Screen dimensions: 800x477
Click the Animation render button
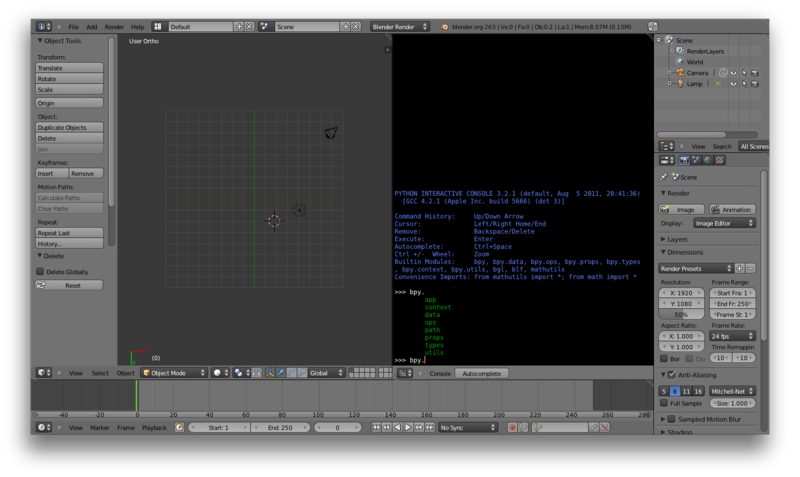point(733,210)
